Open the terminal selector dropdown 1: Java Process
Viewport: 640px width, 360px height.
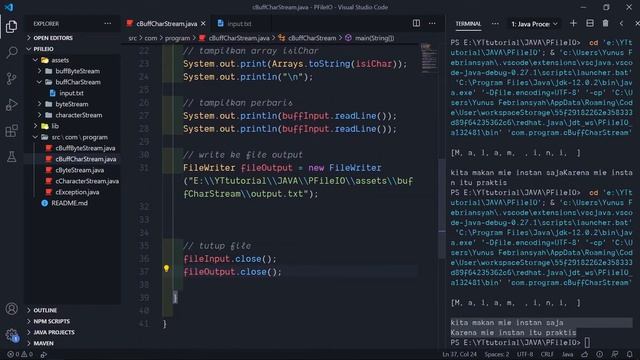[534, 24]
